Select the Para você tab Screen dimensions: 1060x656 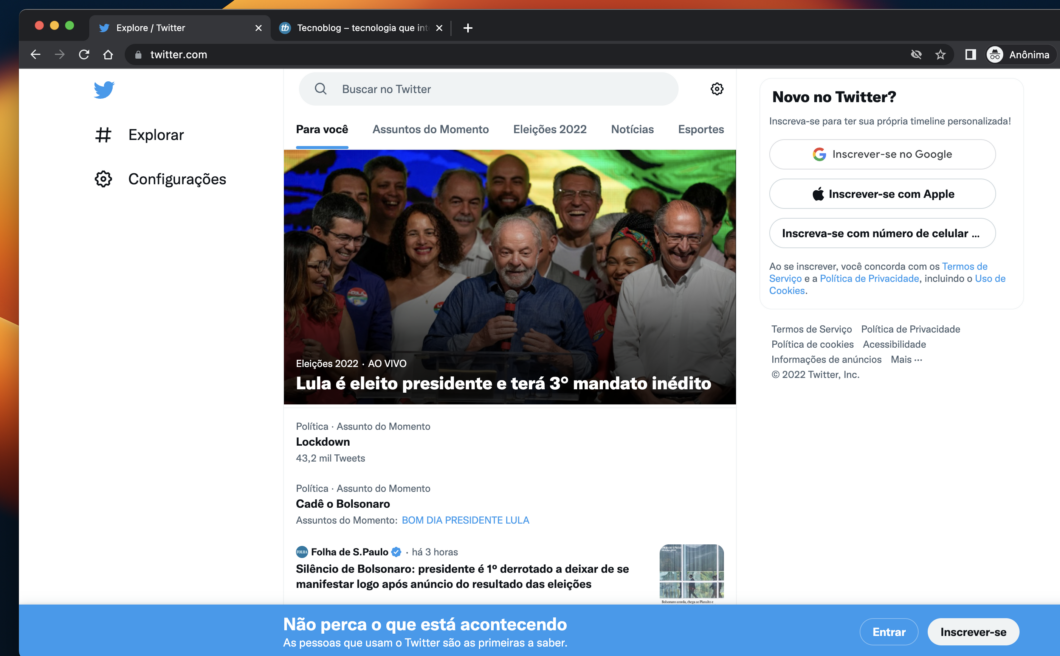click(x=322, y=129)
